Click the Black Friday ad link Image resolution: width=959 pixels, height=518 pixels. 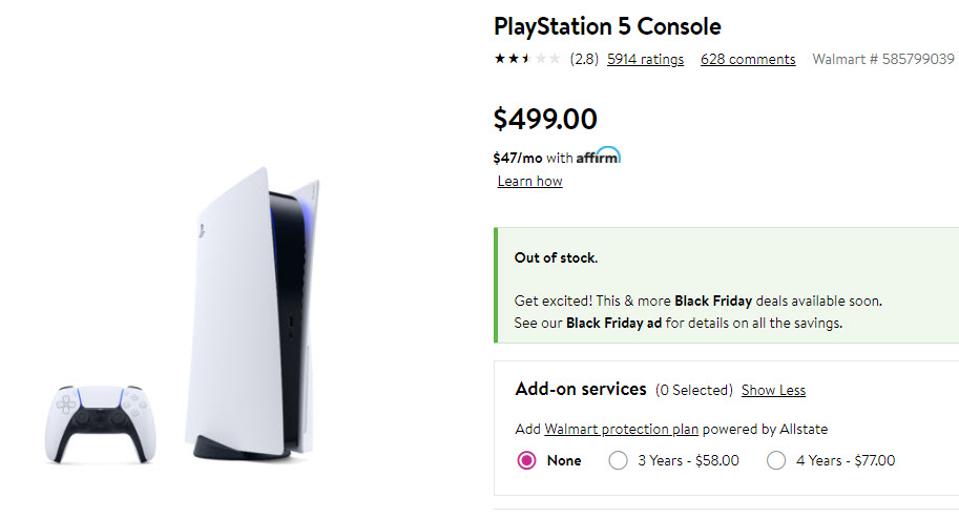[613, 323]
